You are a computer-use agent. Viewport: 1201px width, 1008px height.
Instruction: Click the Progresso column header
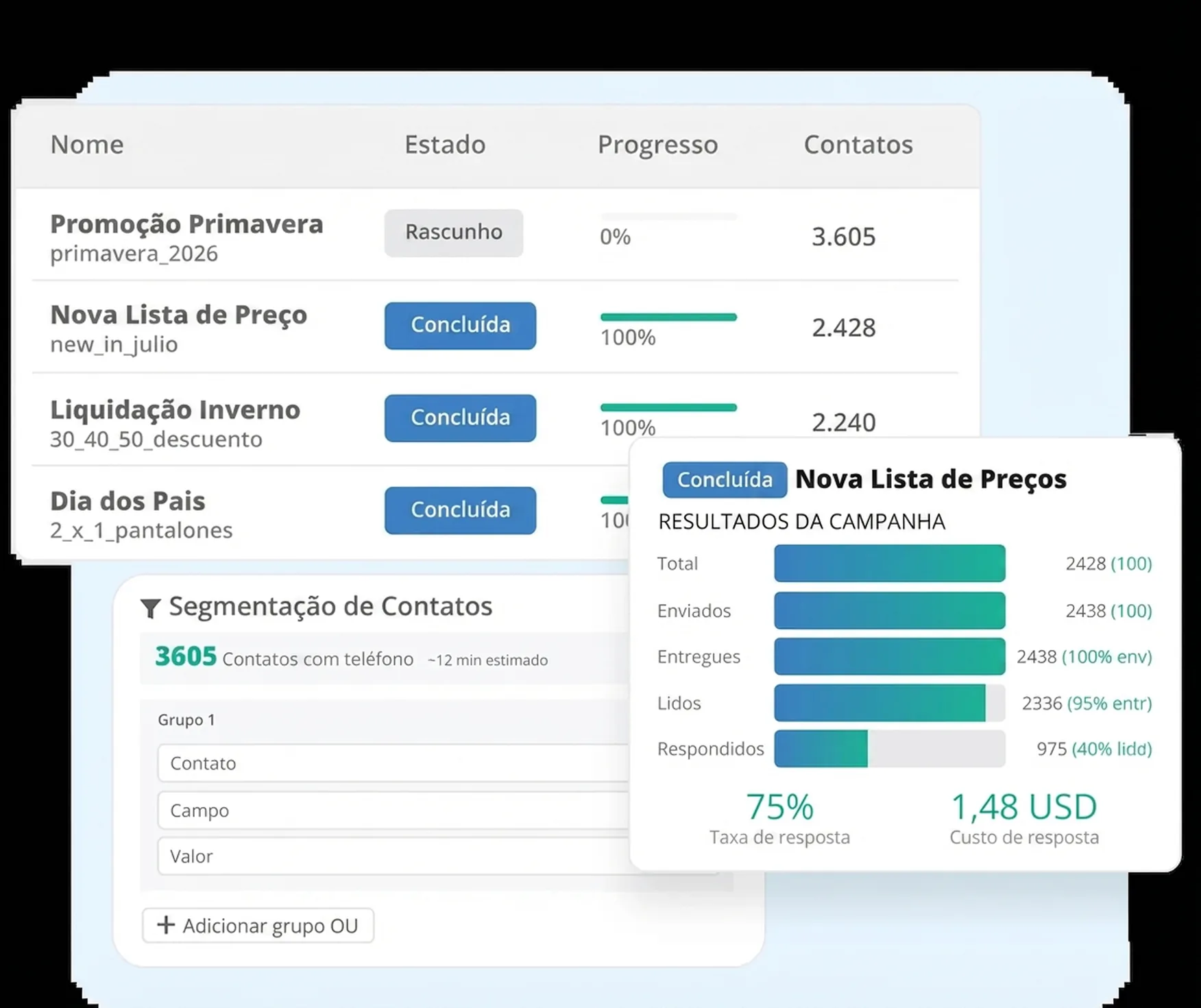click(657, 145)
